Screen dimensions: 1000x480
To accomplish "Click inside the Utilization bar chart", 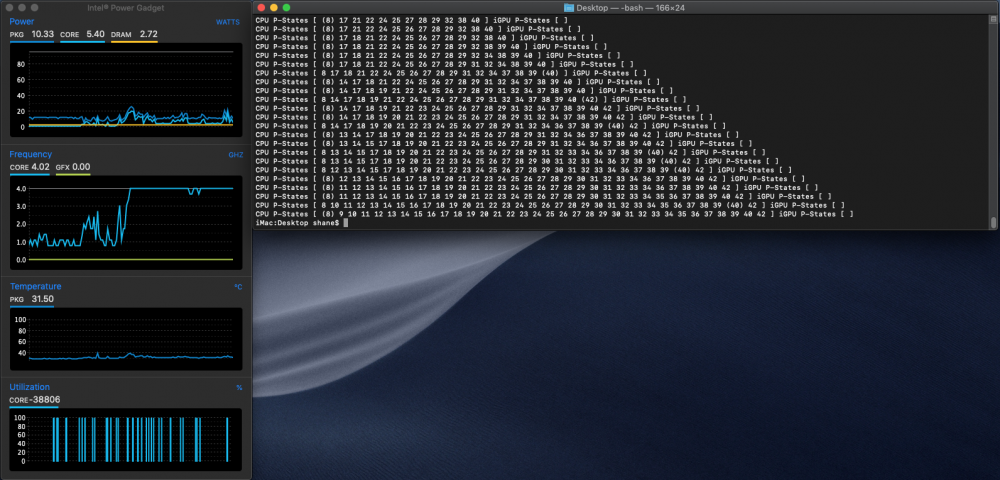I will tap(126, 439).
